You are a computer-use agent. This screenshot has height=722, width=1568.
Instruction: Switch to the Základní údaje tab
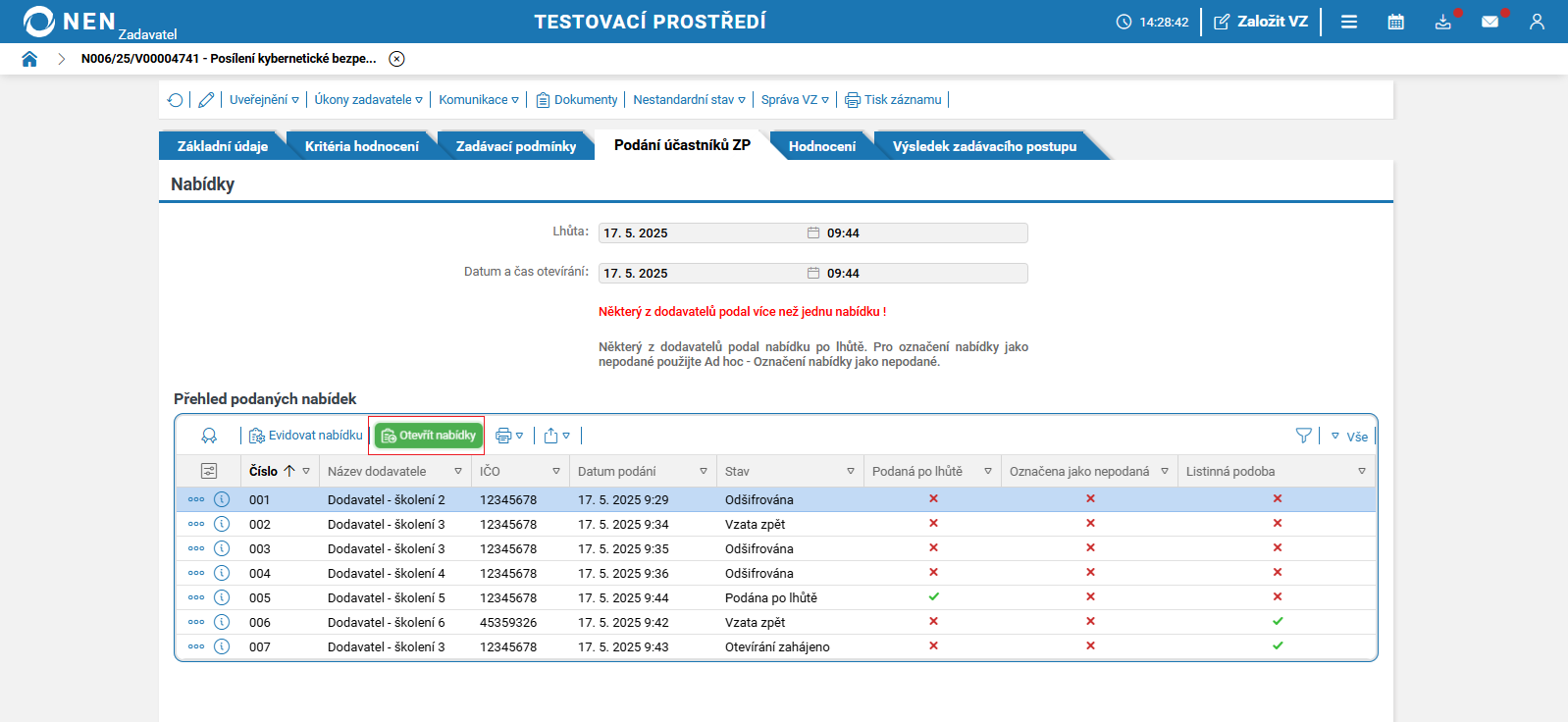tap(222, 146)
